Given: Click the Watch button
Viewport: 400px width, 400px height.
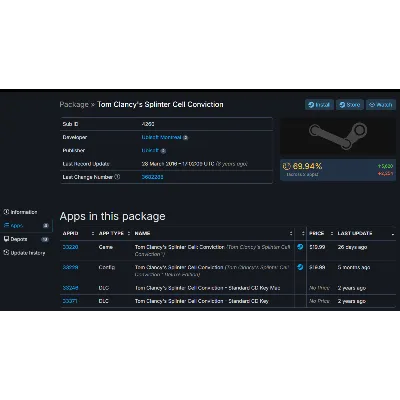Looking at the screenshot, I should click(381, 105).
